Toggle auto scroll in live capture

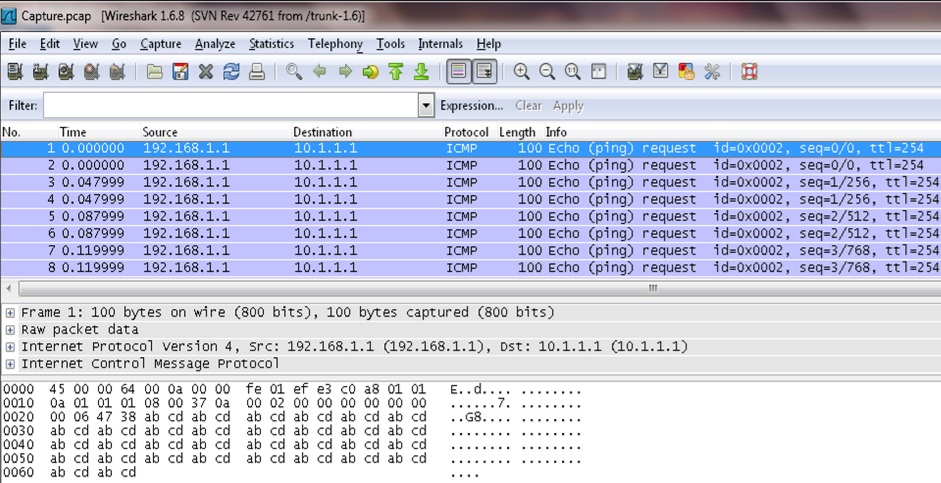click(484, 72)
